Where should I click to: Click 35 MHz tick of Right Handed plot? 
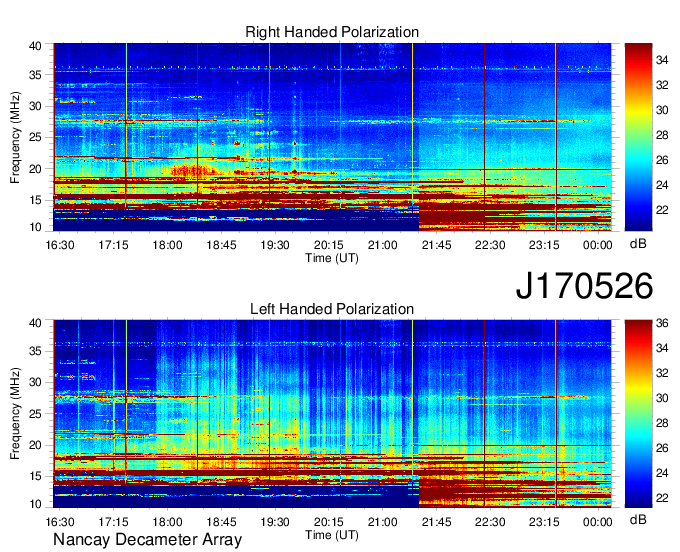(35, 75)
